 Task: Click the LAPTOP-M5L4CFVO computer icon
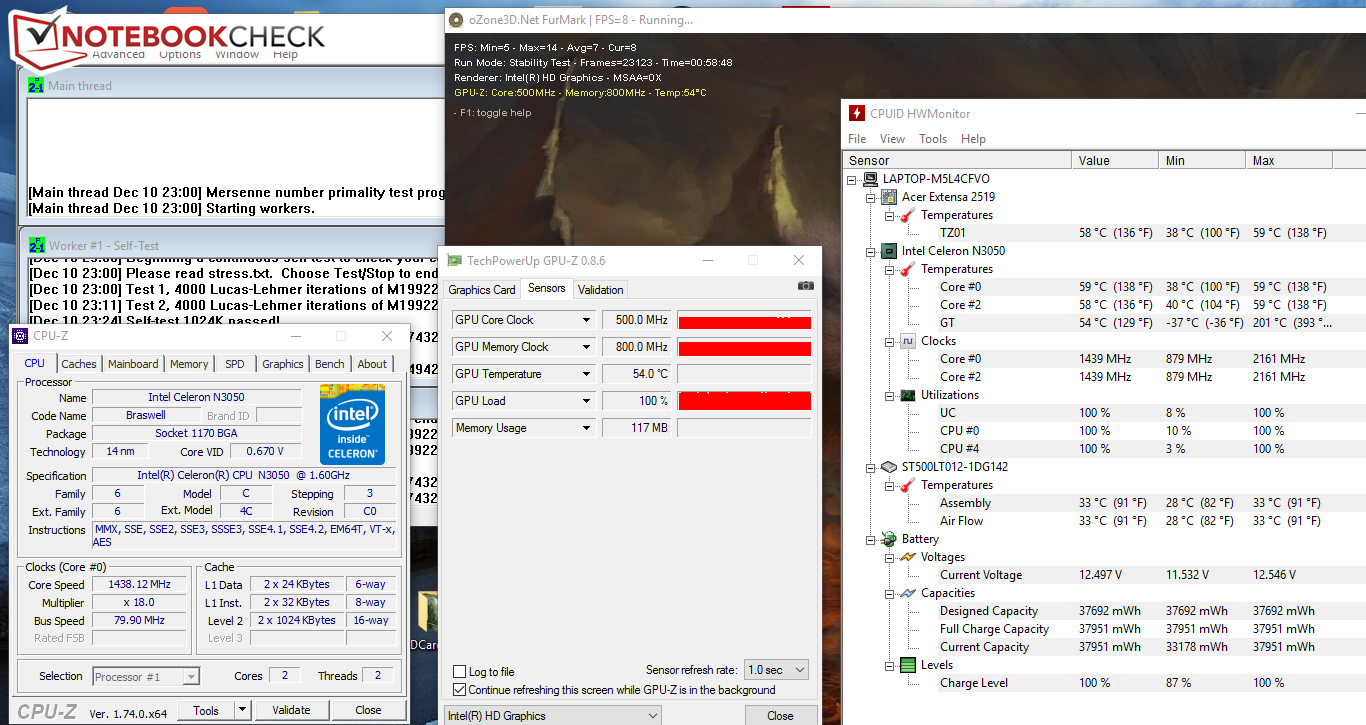pyautogui.click(x=870, y=179)
